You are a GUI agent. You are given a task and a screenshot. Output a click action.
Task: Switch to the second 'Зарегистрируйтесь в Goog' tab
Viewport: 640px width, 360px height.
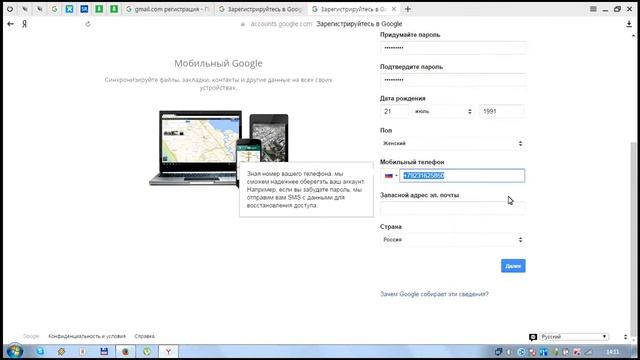click(x=261, y=9)
